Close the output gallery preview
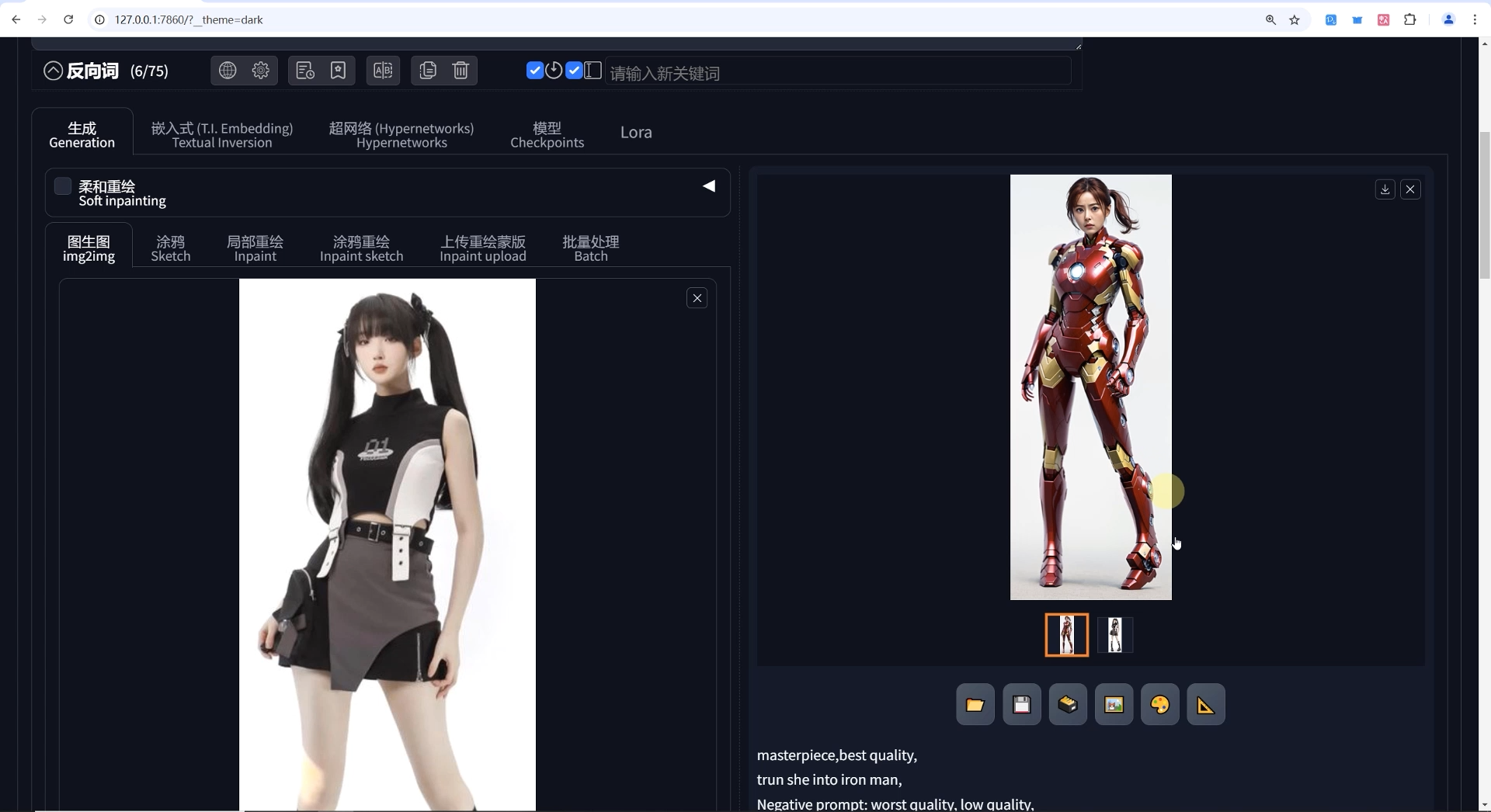The height and width of the screenshot is (812, 1491). 1410,189
